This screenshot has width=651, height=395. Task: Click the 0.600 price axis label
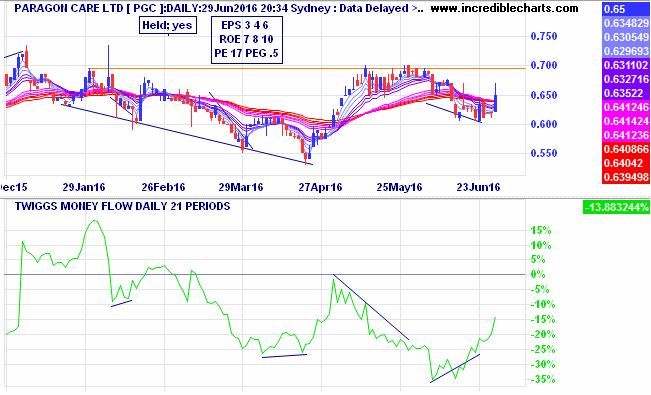pyautogui.click(x=544, y=124)
